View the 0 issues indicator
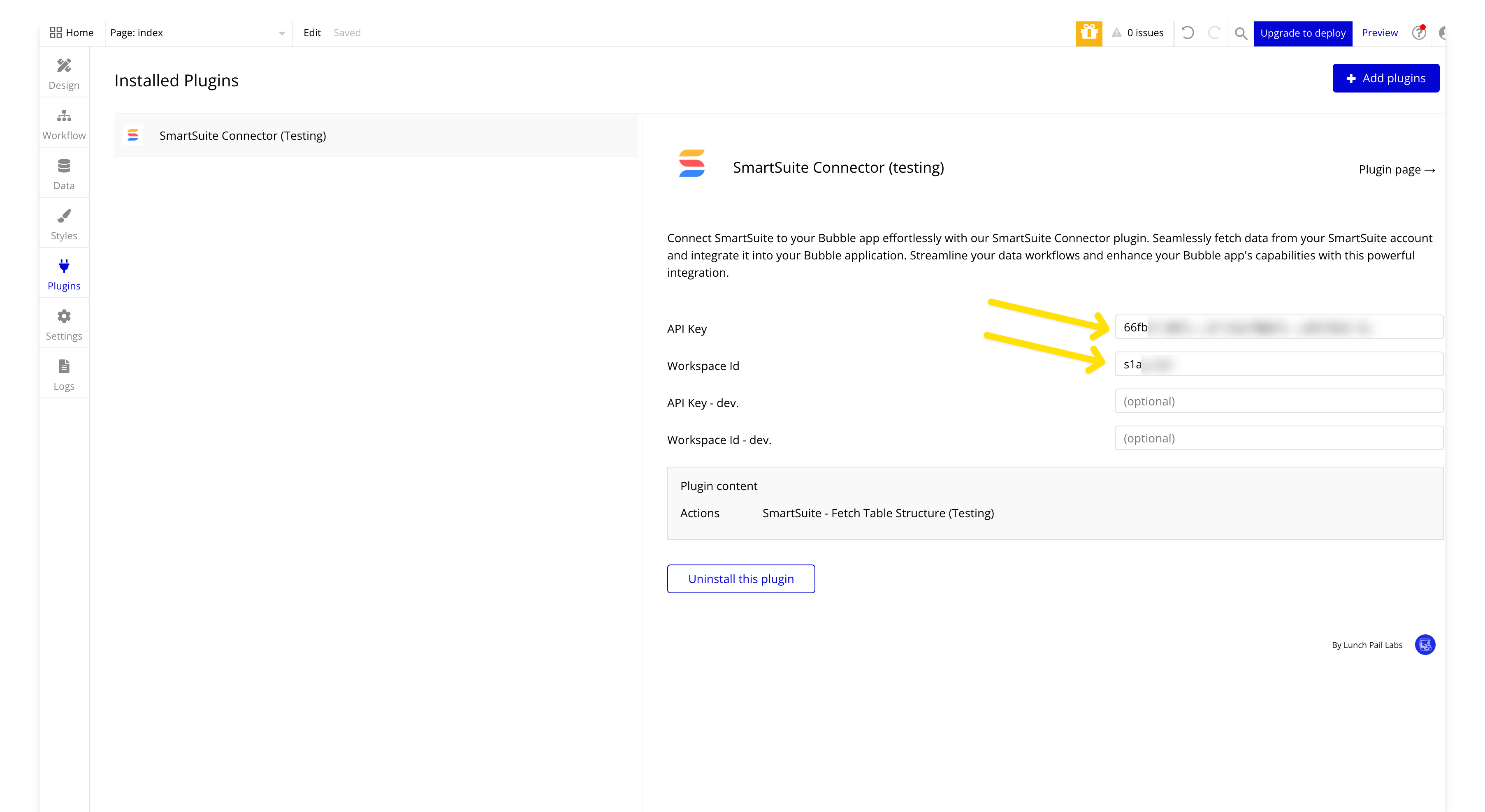Screen dimensions: 1485x812 [1137, 33]
